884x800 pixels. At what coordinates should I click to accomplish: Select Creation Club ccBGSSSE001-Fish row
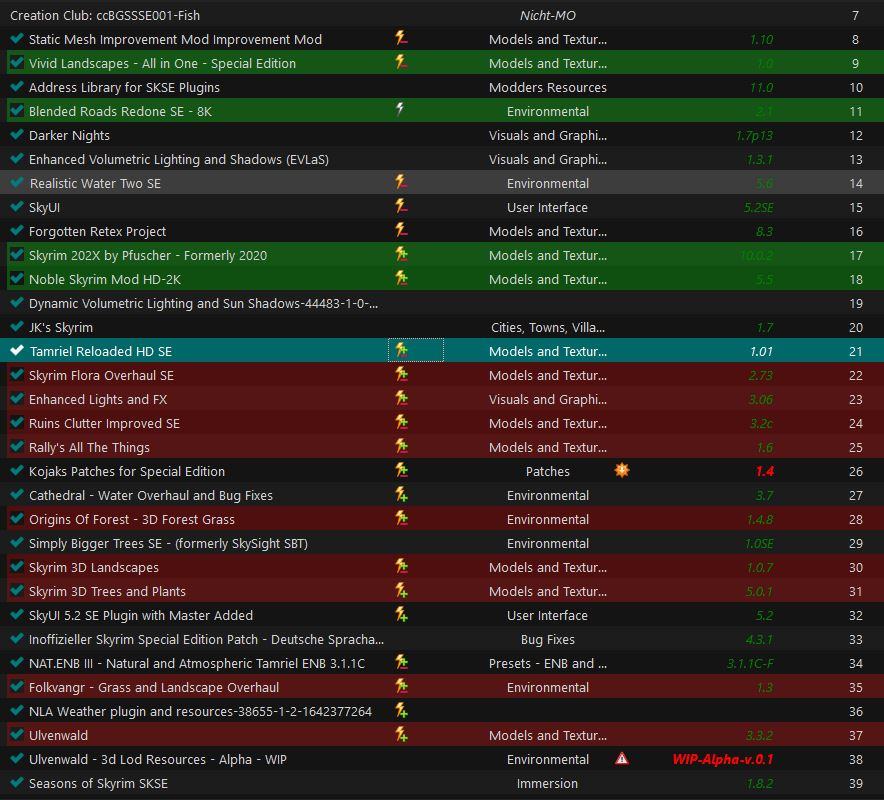coord(442,15)
